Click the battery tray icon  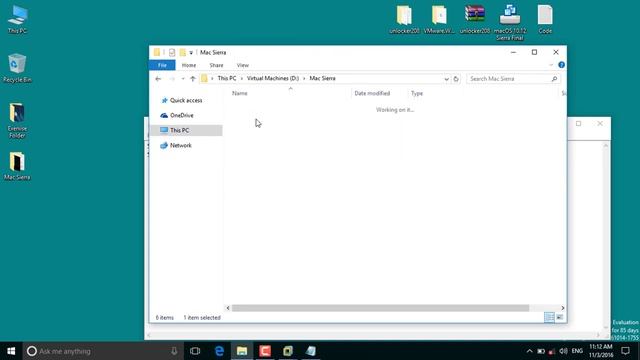click(541, 351)
